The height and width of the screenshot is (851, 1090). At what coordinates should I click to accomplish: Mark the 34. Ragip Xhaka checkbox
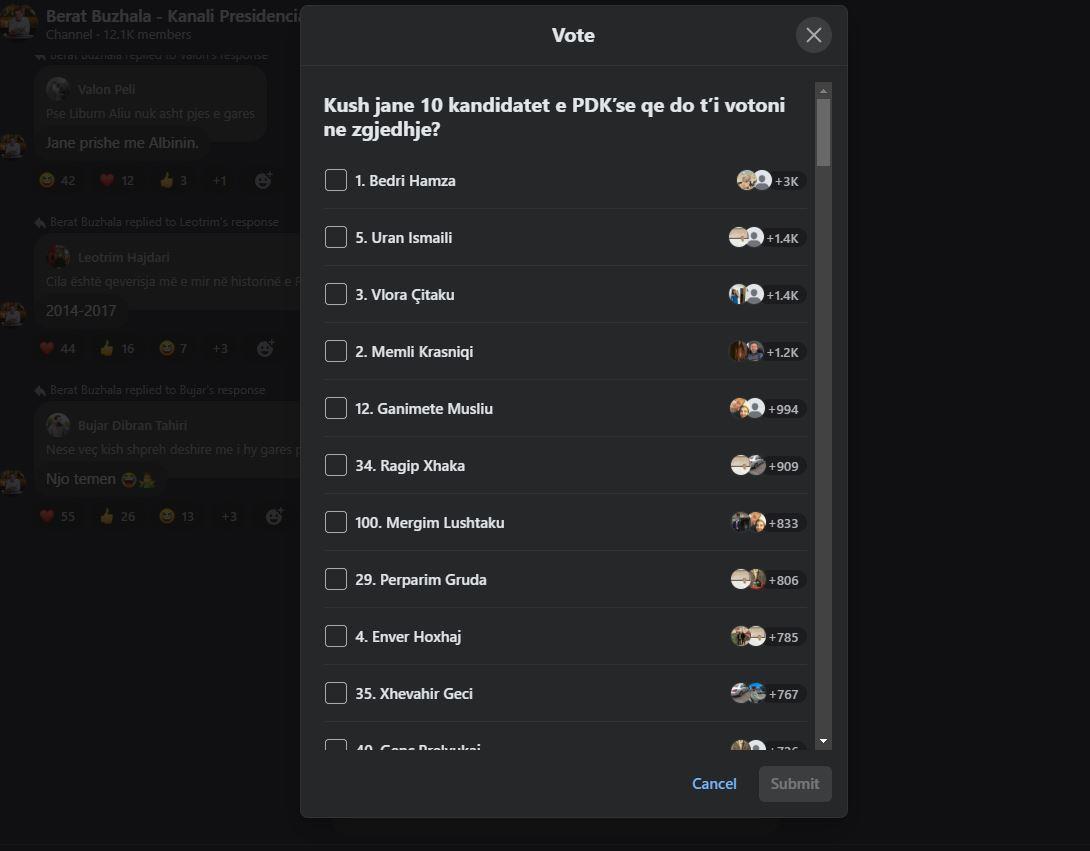pos(336,465)
